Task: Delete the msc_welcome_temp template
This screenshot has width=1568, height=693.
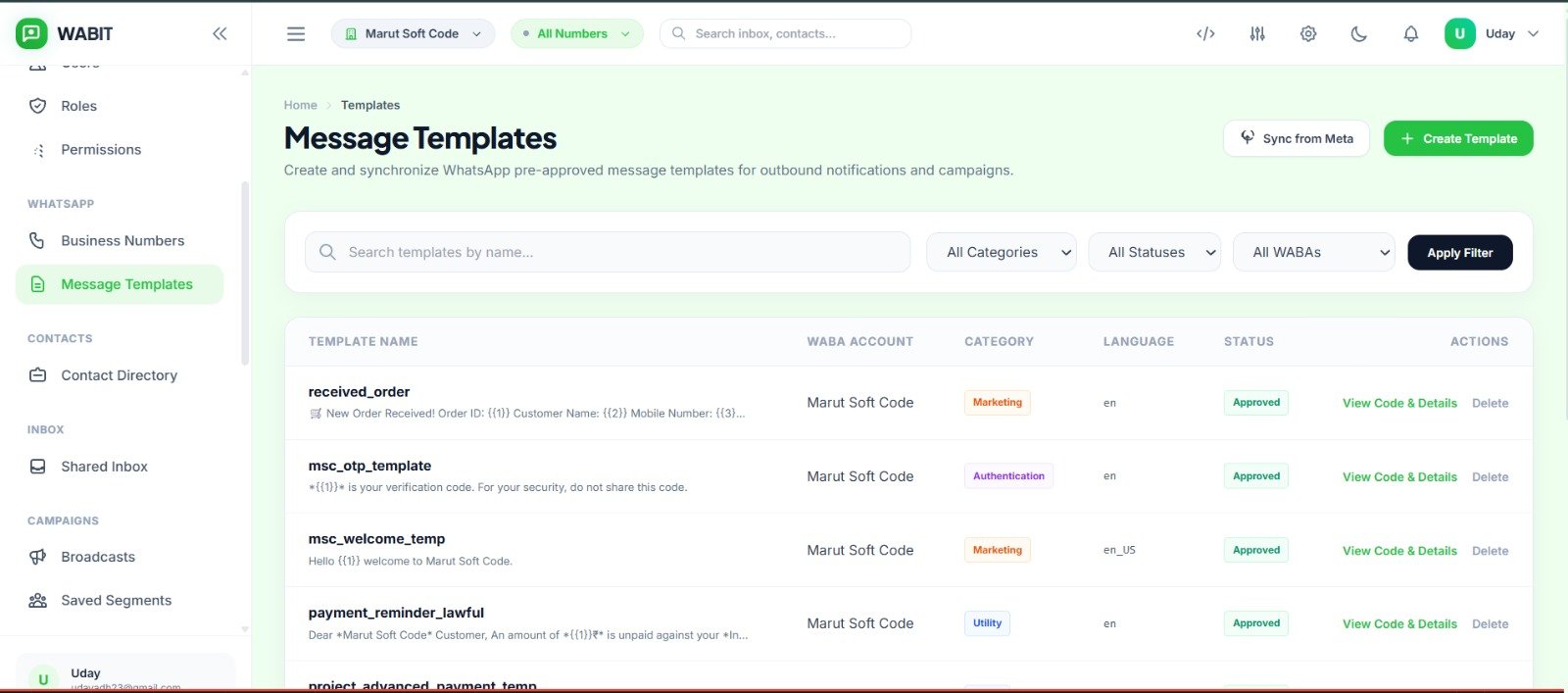Action: point(1490,551)
